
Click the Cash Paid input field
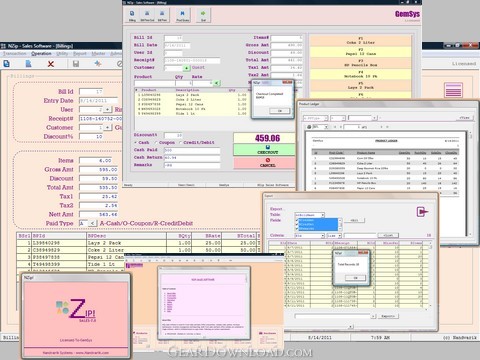coord(192,150)
